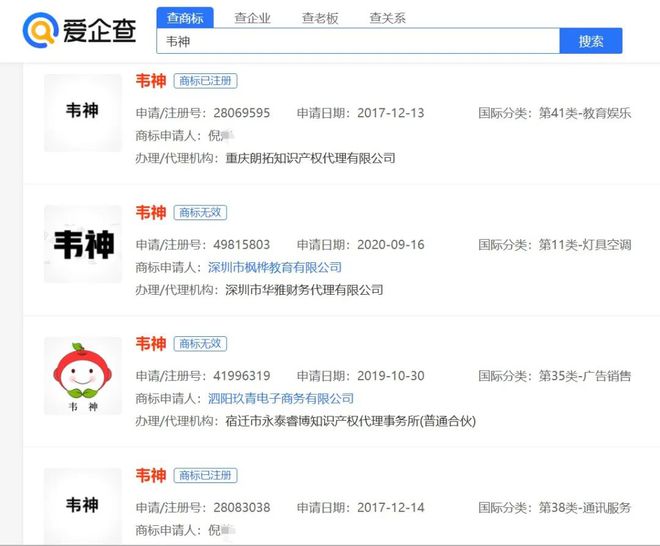This screenshot has height=546, width=660.
Task: Open applicant 泗阳玖青电子商务有限公司
Action: (281, 399)
